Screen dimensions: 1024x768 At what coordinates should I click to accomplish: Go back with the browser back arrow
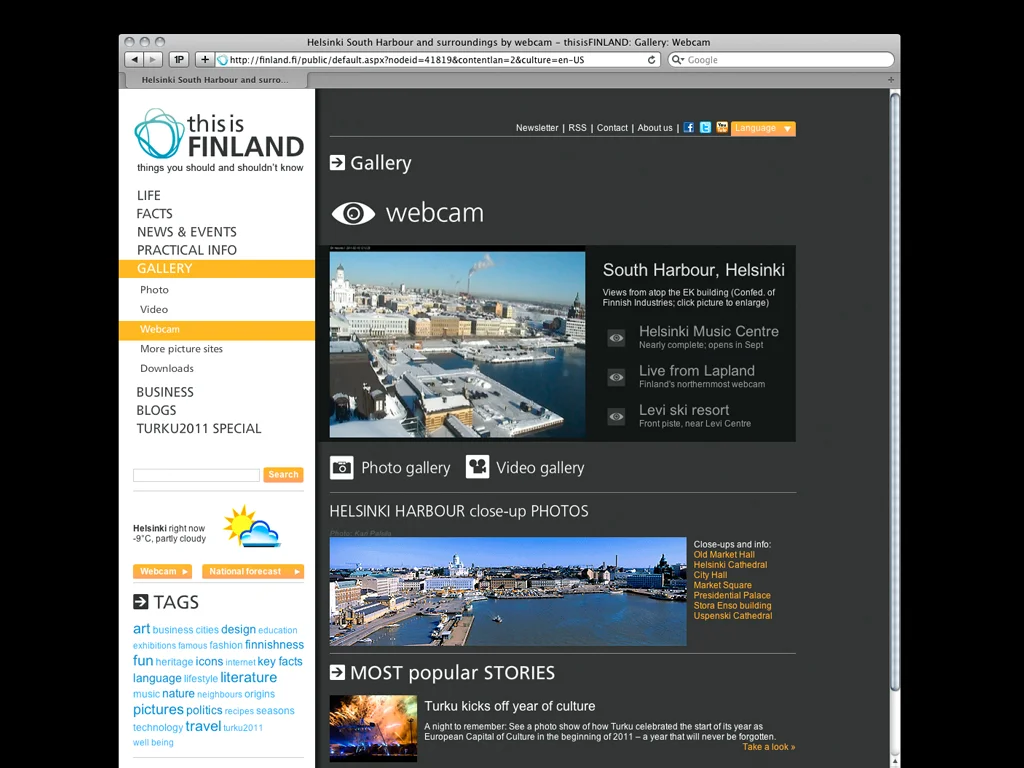click(135, 59)
